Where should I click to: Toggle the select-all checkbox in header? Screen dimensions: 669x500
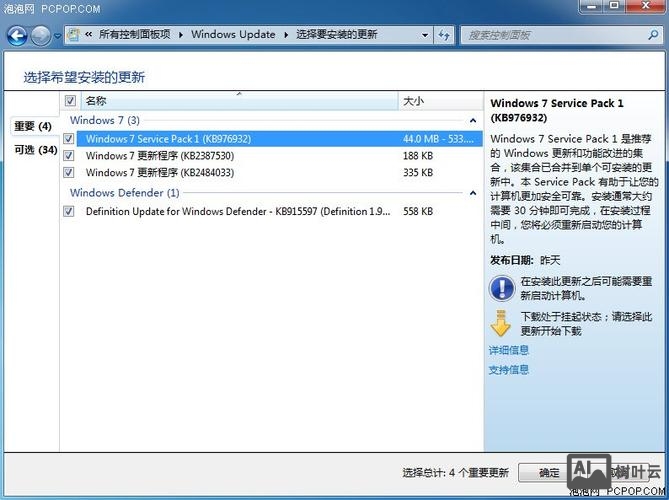pyautogui.click(x=70, y=101)
